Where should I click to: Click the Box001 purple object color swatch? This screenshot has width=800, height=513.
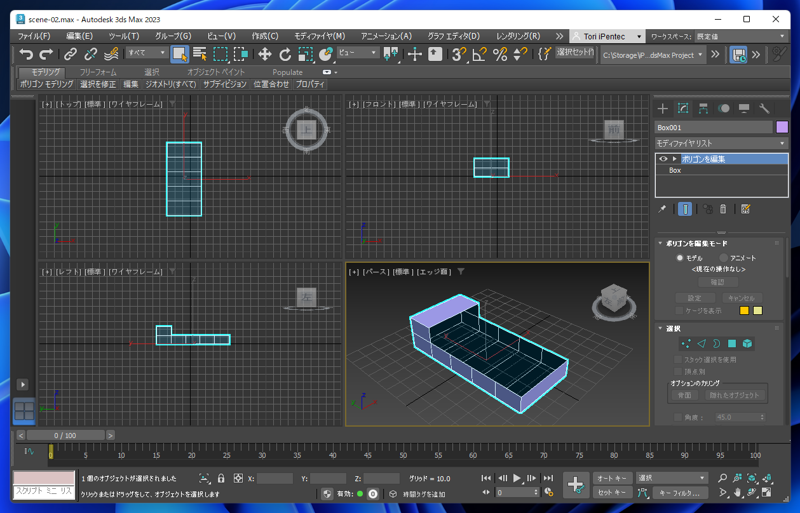(x=782, y=127)
